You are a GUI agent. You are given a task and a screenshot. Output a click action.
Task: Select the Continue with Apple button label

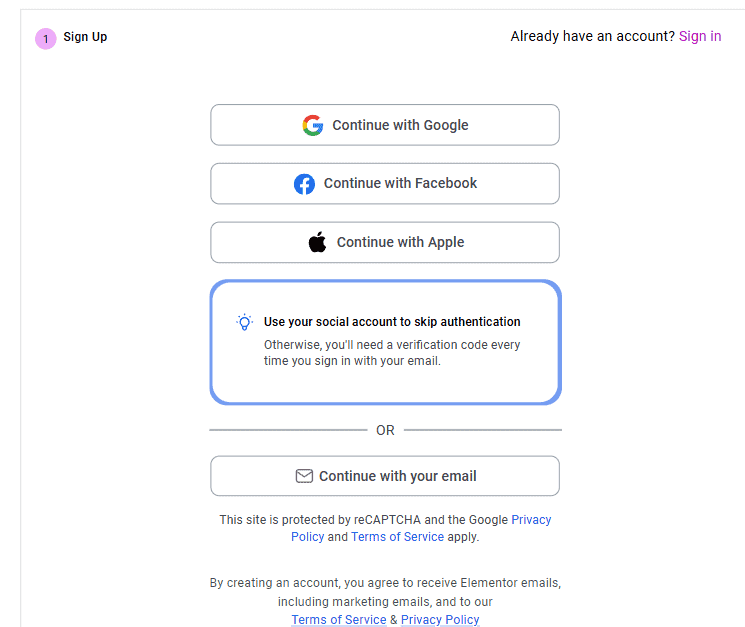tap(400, 242)
